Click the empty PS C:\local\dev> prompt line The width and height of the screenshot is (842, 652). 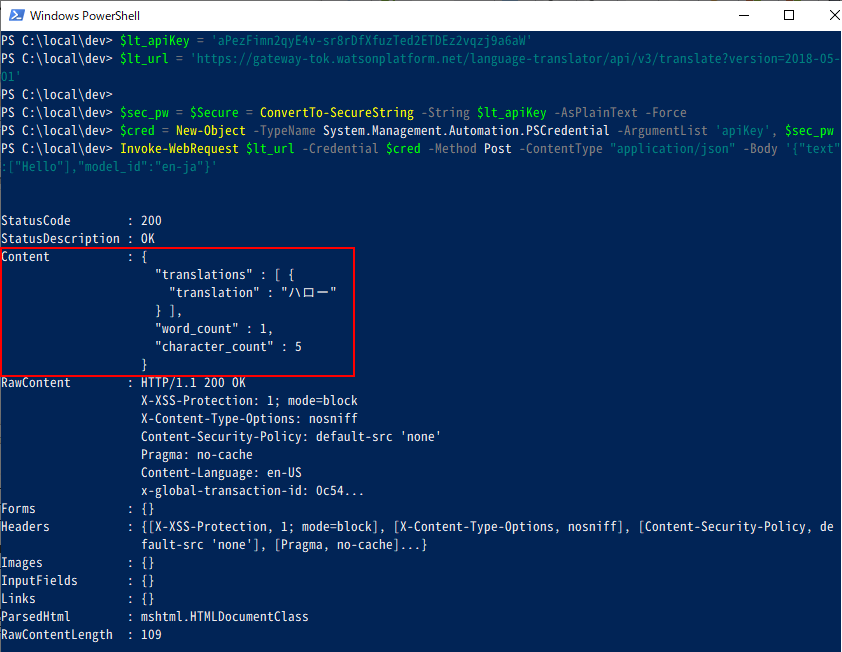tap(56, 95)
